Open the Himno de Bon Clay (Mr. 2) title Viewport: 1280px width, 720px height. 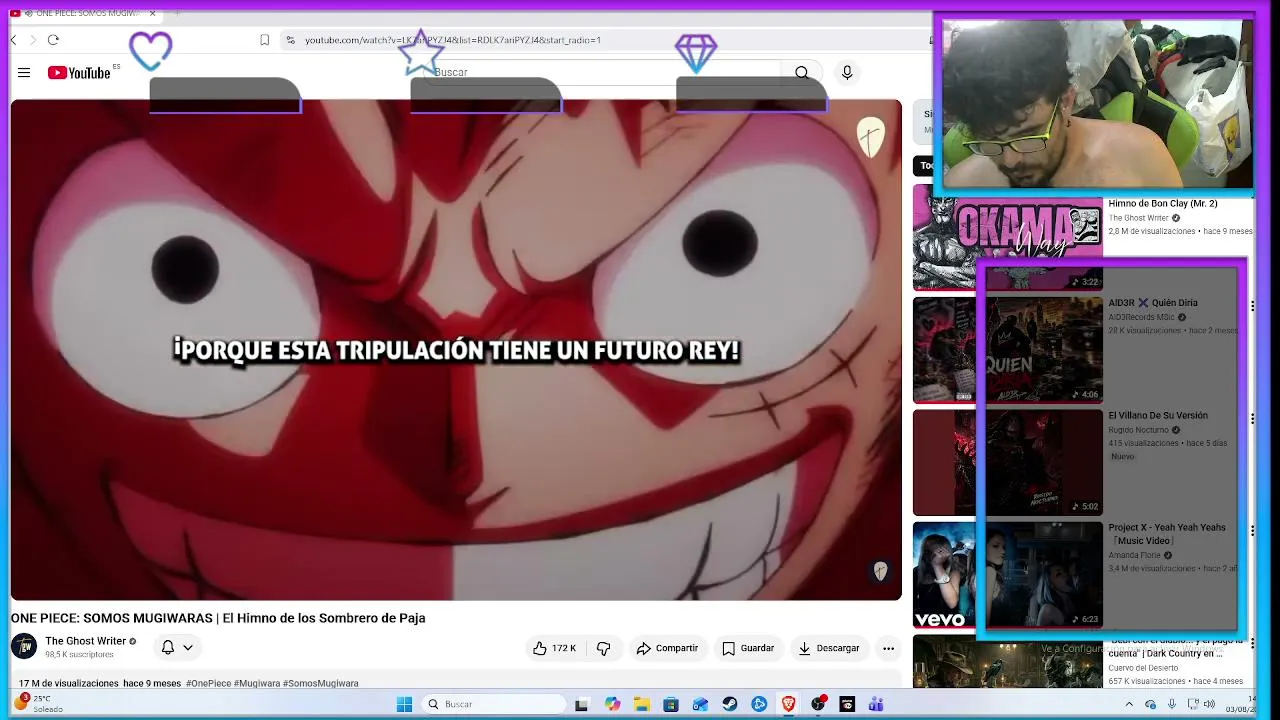coord(1162,204)
